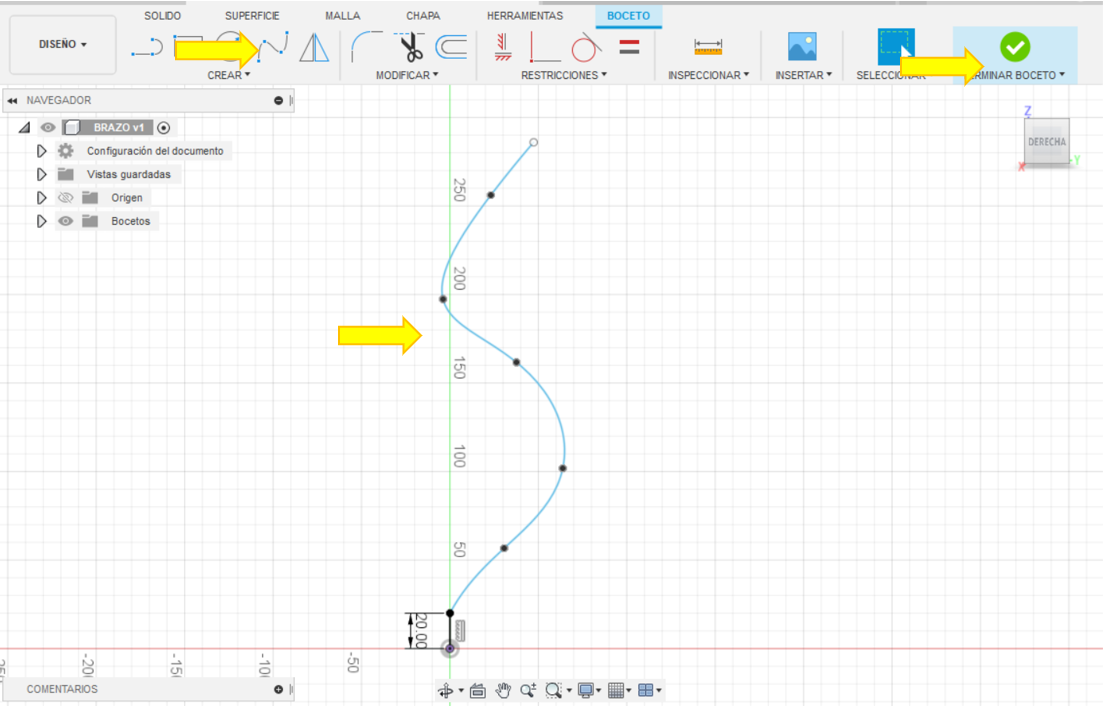Open the INSERTAR dropdown menu

[803, 75]
